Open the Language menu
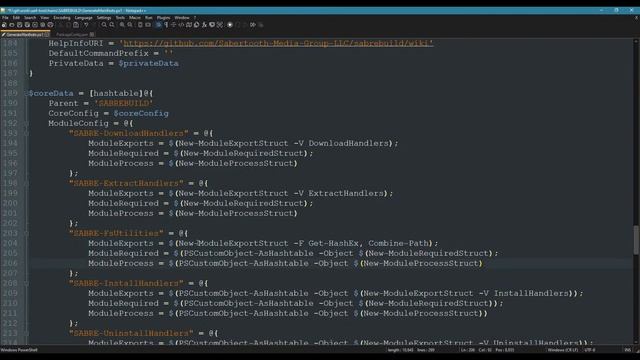 (x=83, y=18)
